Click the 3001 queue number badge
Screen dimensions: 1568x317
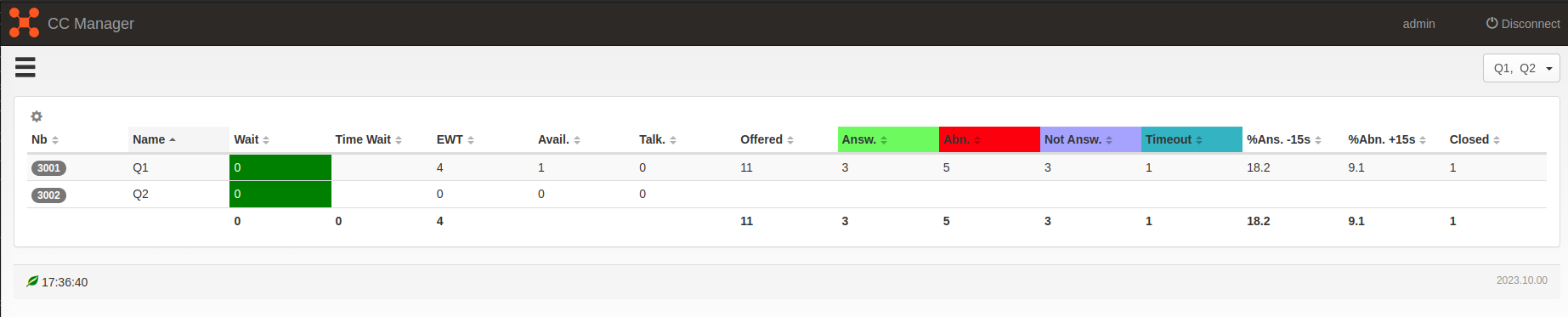[48, 168]
